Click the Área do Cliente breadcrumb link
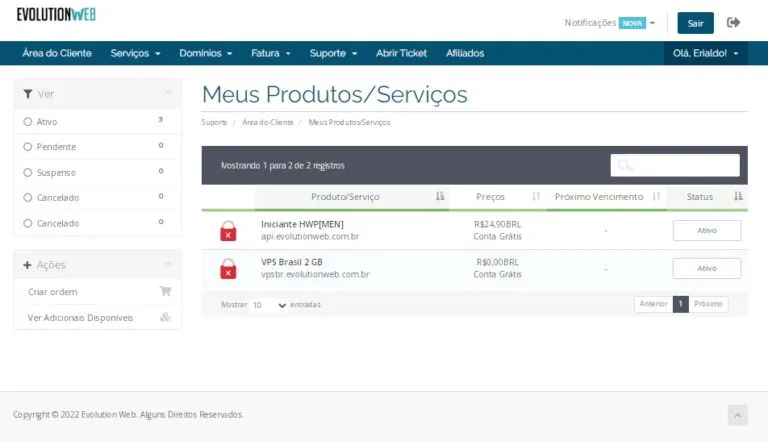The image size is (768, 441). tap(267, 122)
